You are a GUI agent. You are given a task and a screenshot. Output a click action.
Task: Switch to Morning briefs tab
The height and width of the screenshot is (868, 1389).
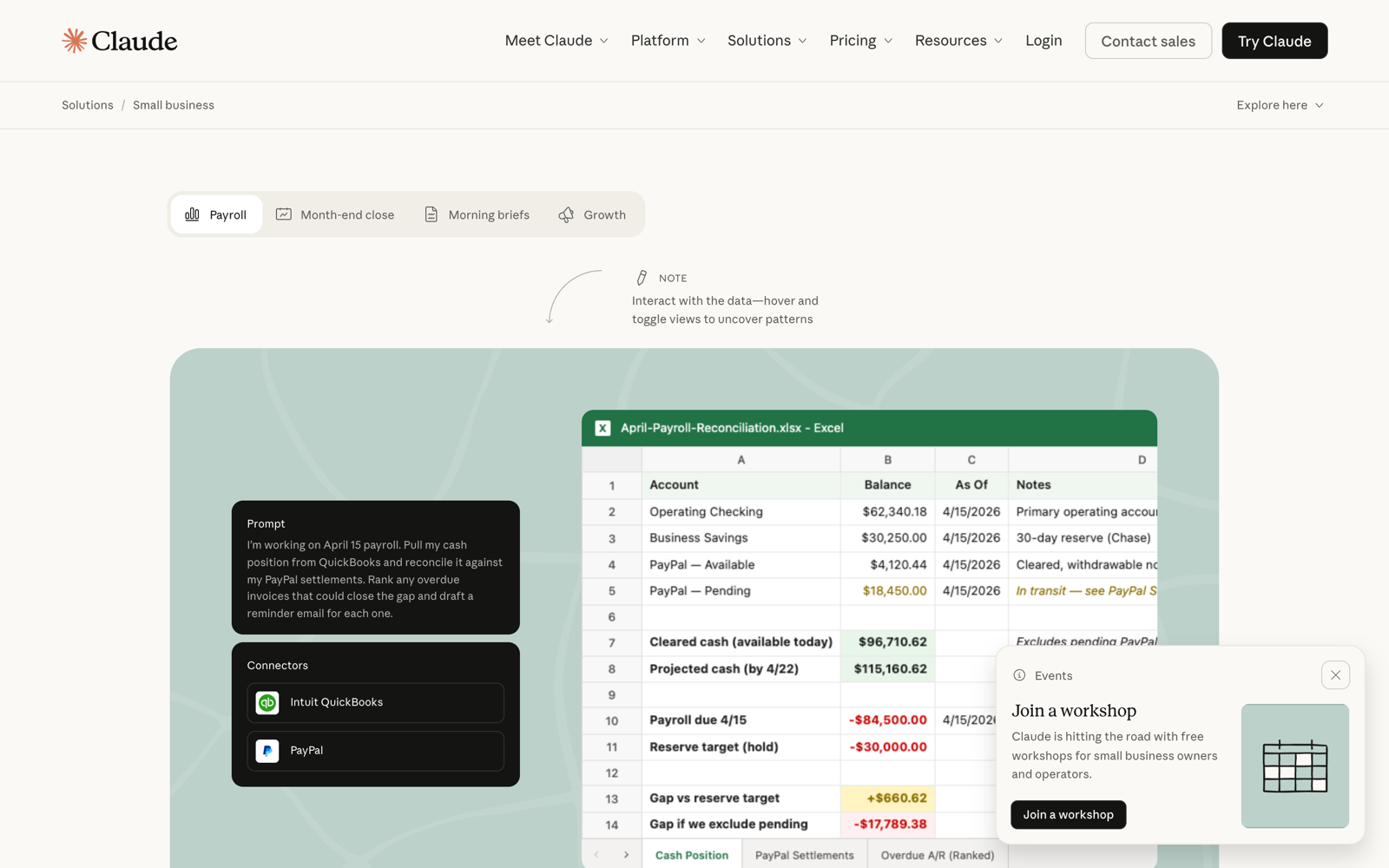477,214
